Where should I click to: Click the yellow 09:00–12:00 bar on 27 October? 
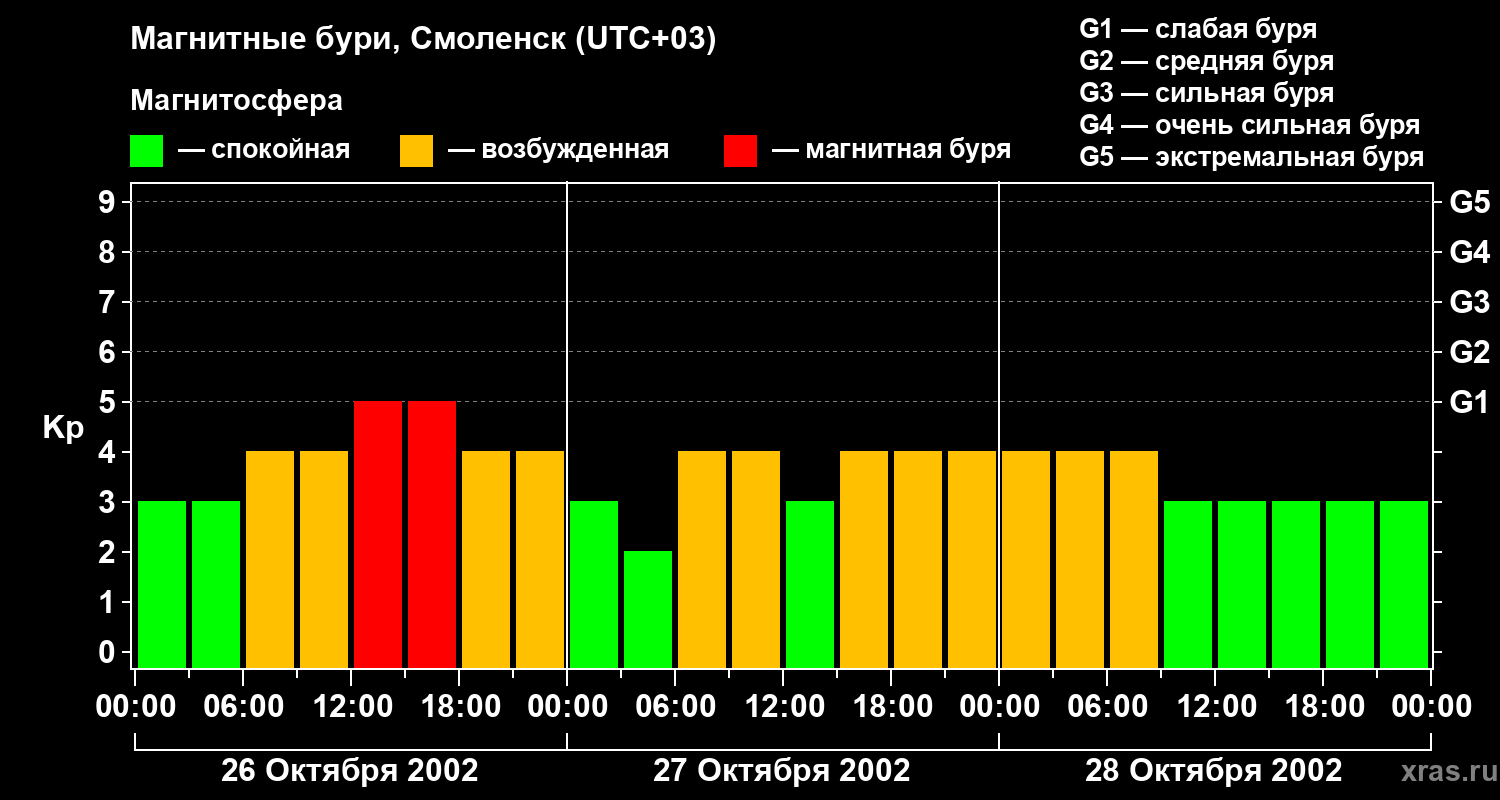coord(756,559)
